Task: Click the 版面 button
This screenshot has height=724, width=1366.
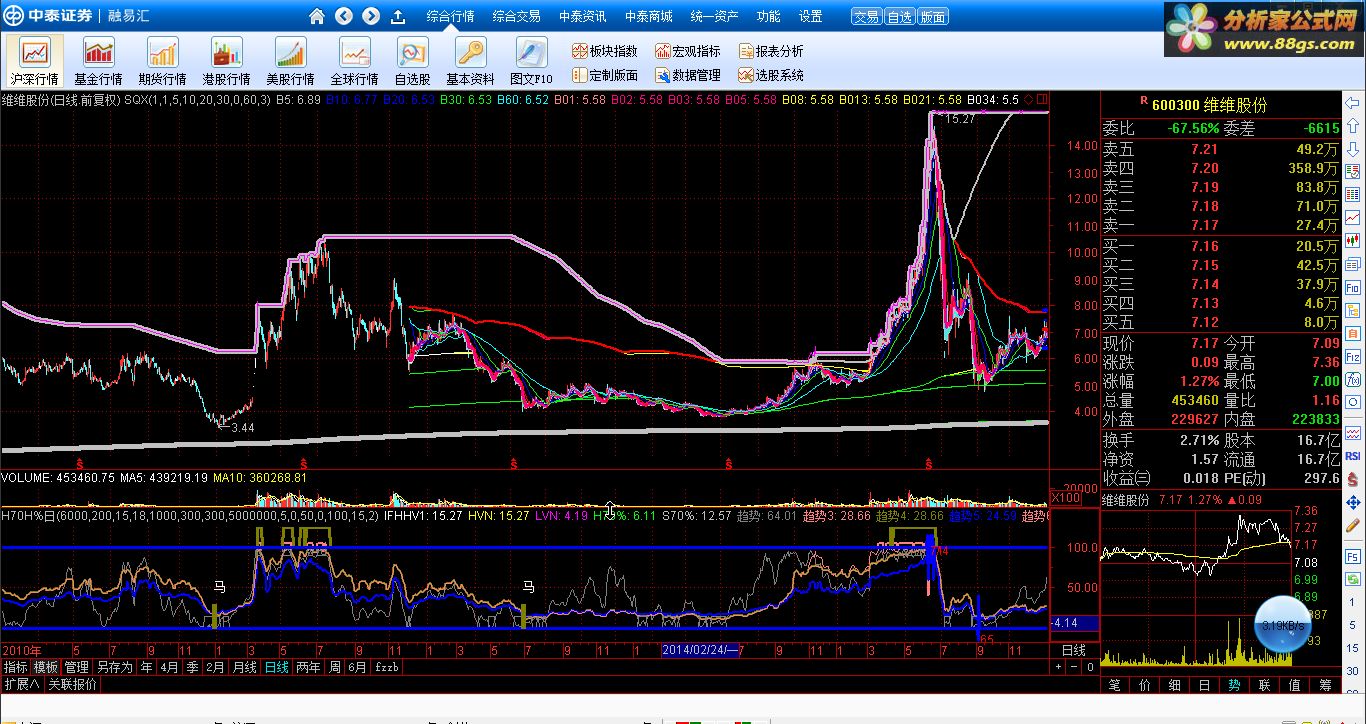Action: [x=933, y=17]
